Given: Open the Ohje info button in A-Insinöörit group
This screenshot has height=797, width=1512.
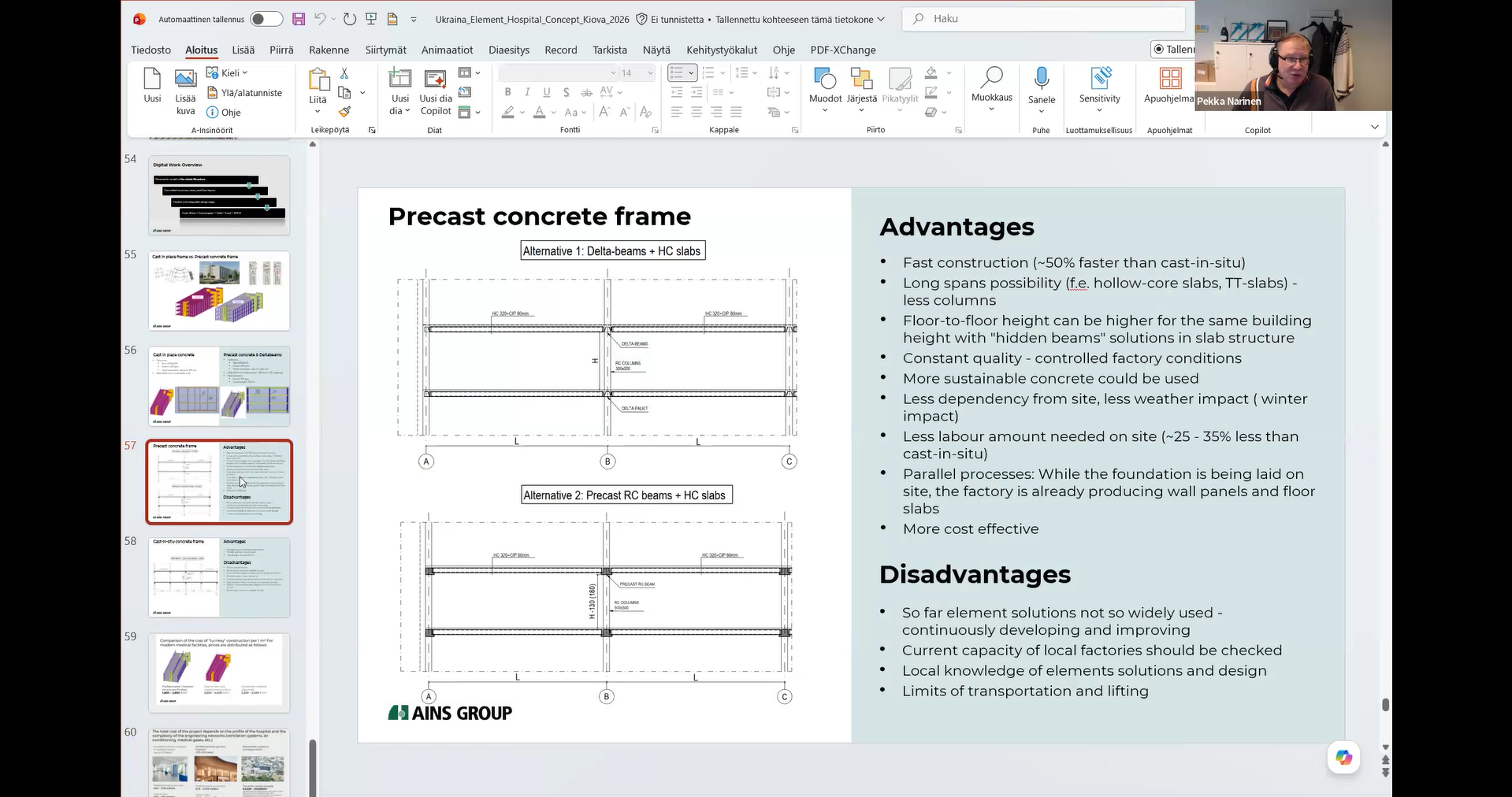Looking at the screenshot, I should point(224,113).
